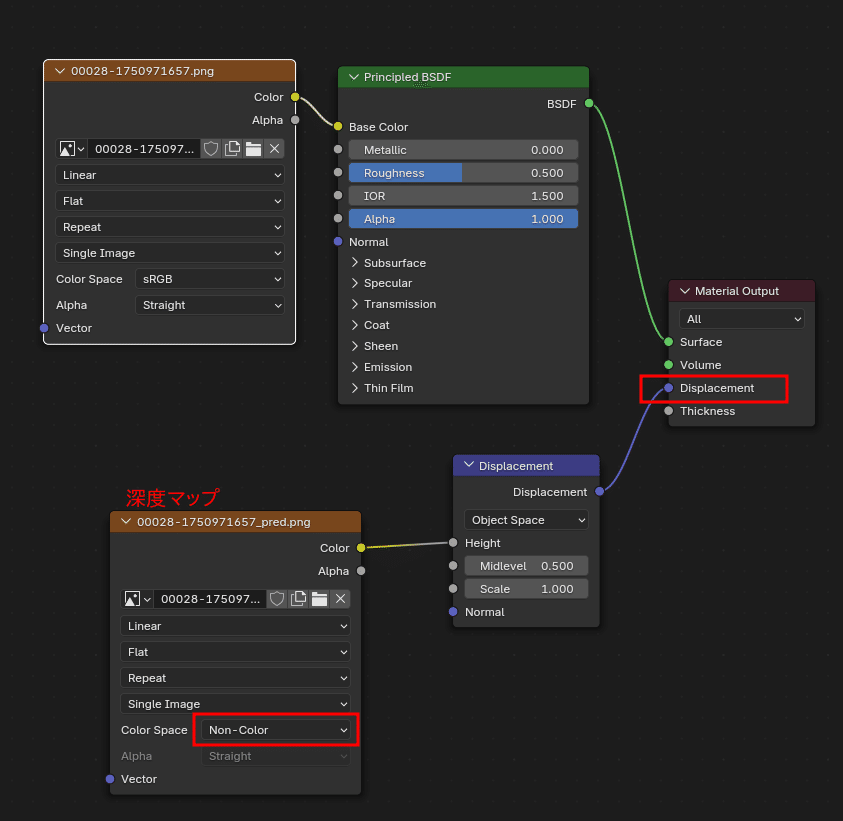Unlink image with X icon on top texture node
Viewport: 843px width, 821px height.
coord(274,148)
